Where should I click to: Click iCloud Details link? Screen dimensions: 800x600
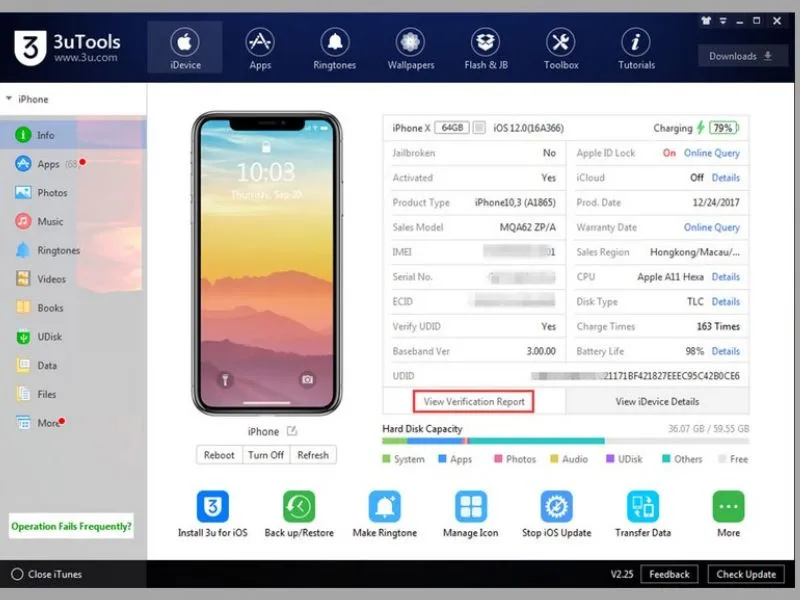(726, 178)
